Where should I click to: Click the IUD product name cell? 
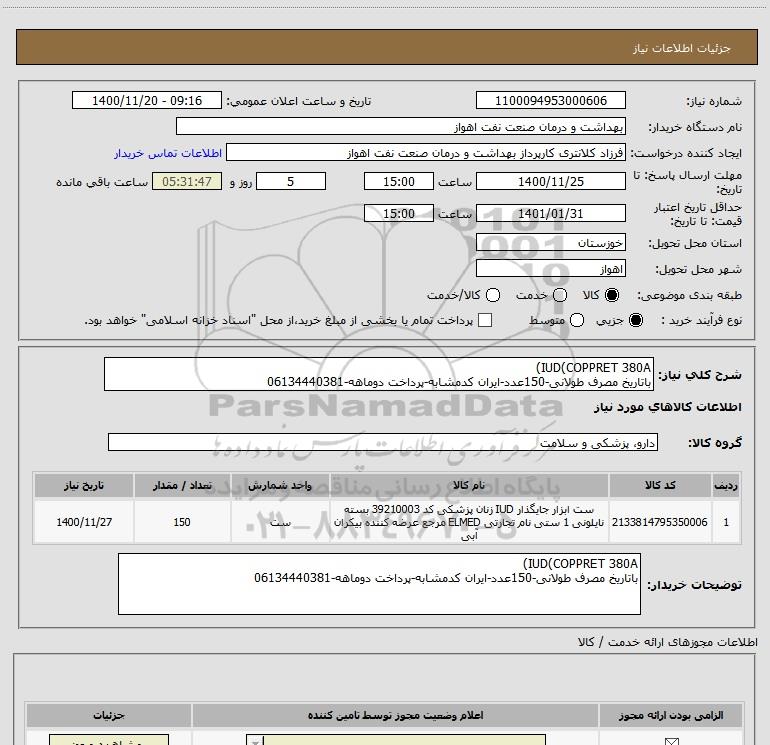pyautogui.click(x=469, y=522)
